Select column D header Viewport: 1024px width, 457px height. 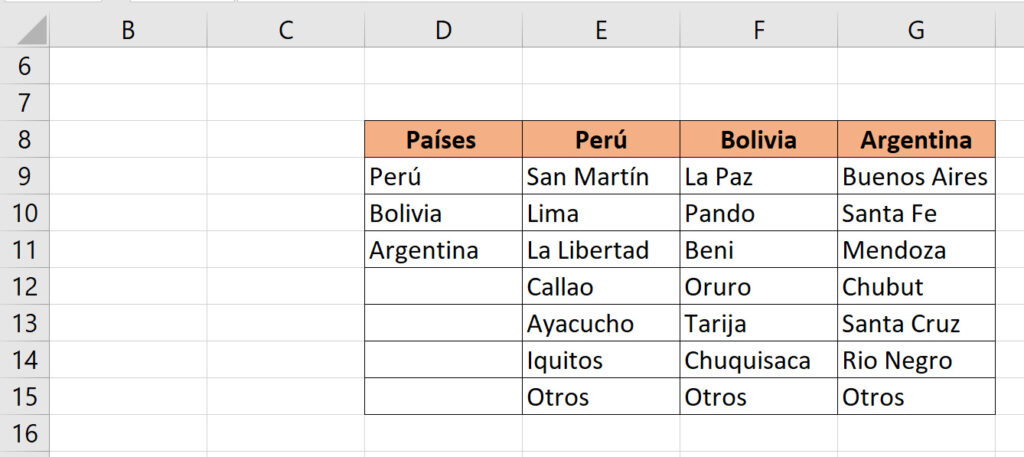tap(443, 31)
